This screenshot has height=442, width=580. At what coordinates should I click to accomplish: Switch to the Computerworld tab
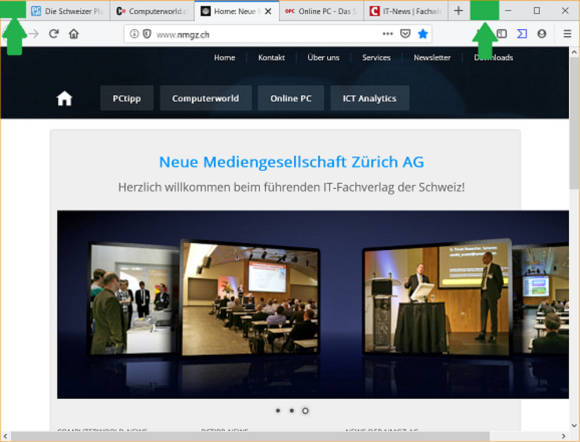(x=152, y=11)
